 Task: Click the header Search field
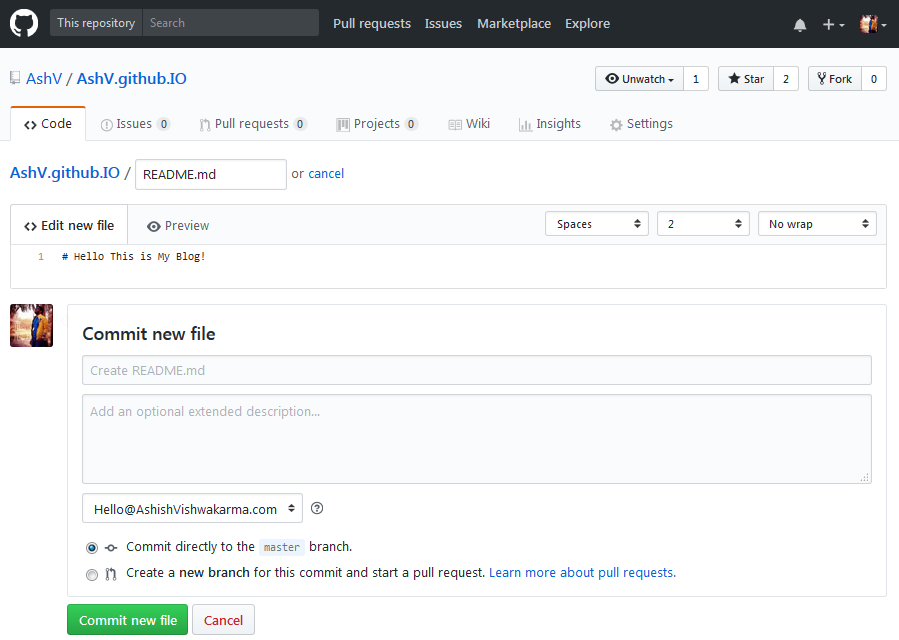[230, 23]
